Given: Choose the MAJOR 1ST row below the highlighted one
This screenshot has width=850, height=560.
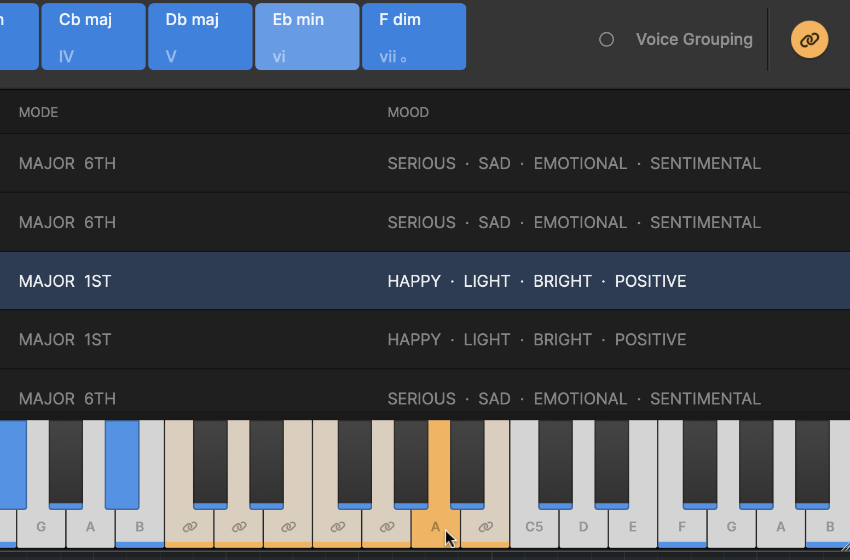Looking at the screenshot, I should click(x=424, y=340).
